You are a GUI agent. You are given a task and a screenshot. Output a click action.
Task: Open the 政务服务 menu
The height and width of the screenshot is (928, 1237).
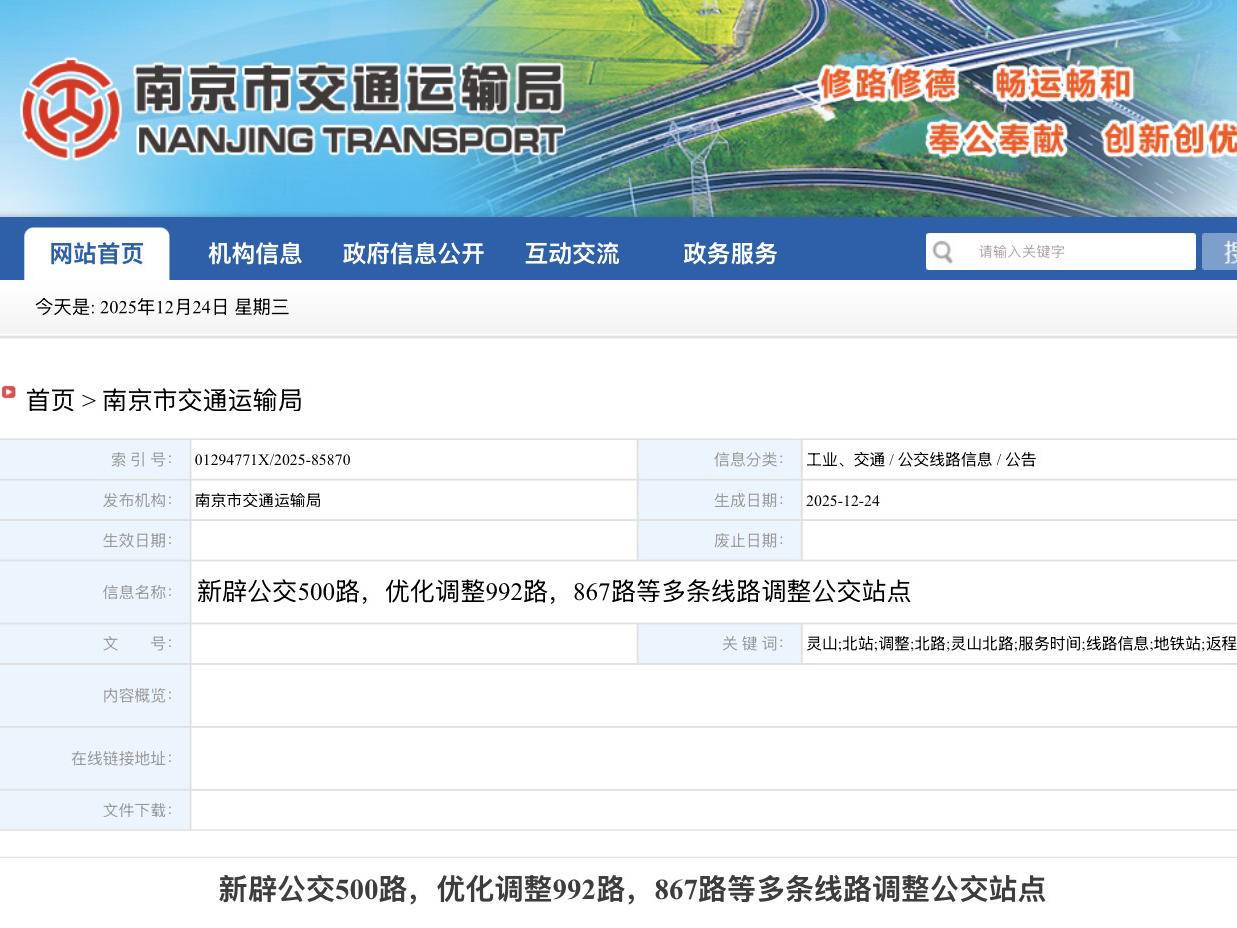pos(728,253)
